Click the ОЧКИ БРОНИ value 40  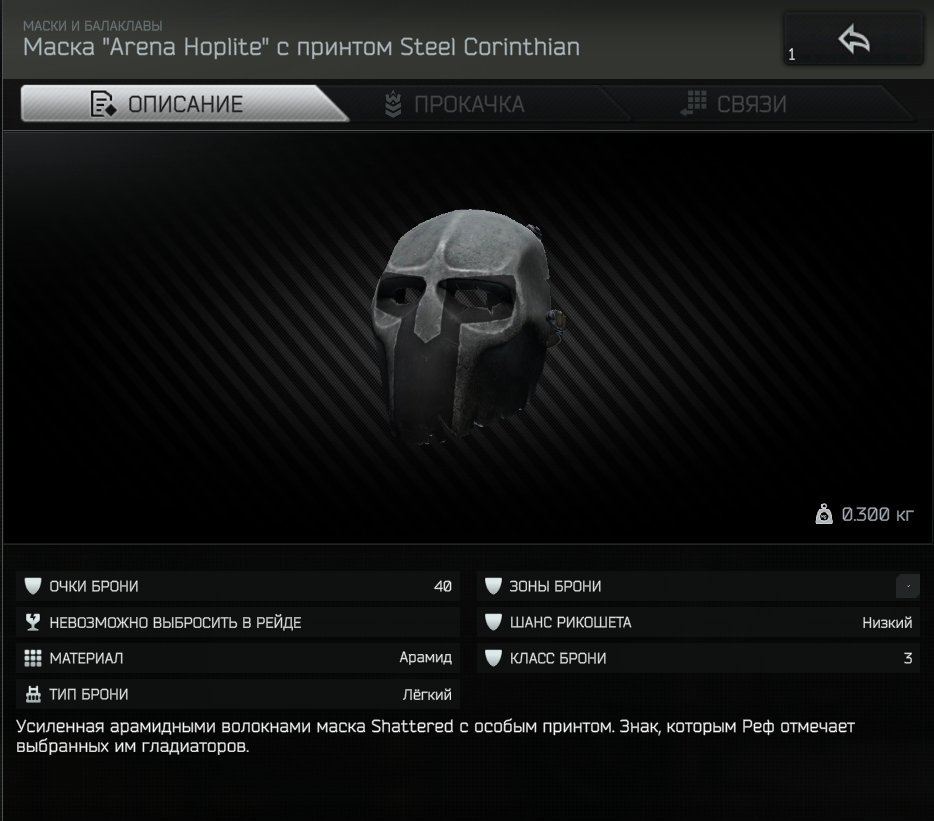pos(443,586)
